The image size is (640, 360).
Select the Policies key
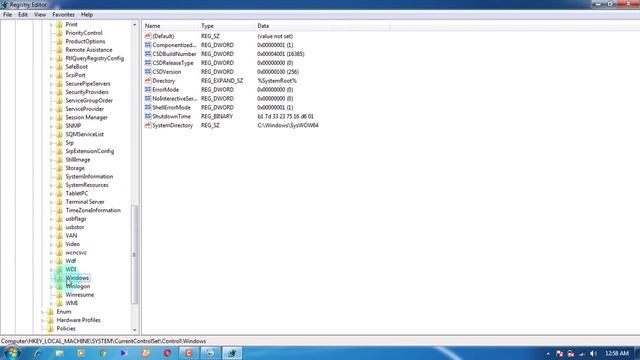(x=66, y=329)
